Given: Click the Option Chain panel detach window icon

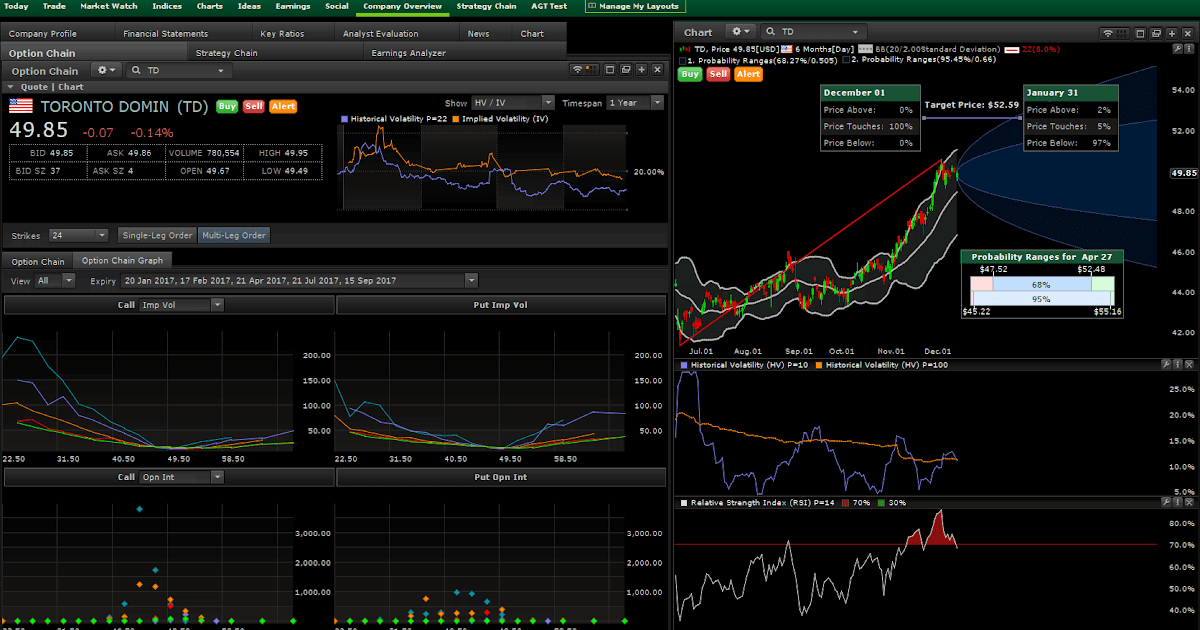Looking at the screenshot, I should pyautogui.click(x=624, y=70).
